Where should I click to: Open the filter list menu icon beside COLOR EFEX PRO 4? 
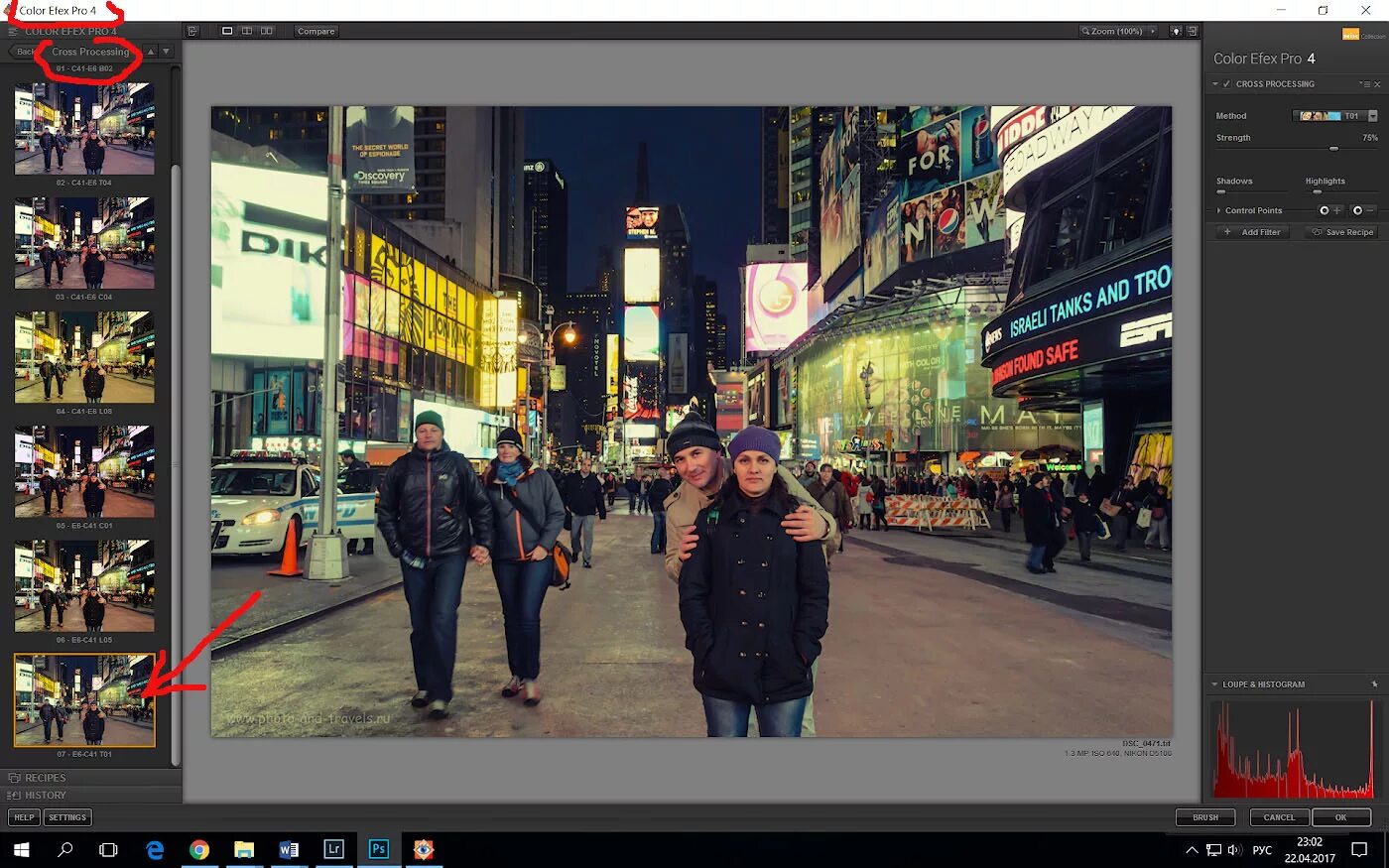click(x=13, y=32)
